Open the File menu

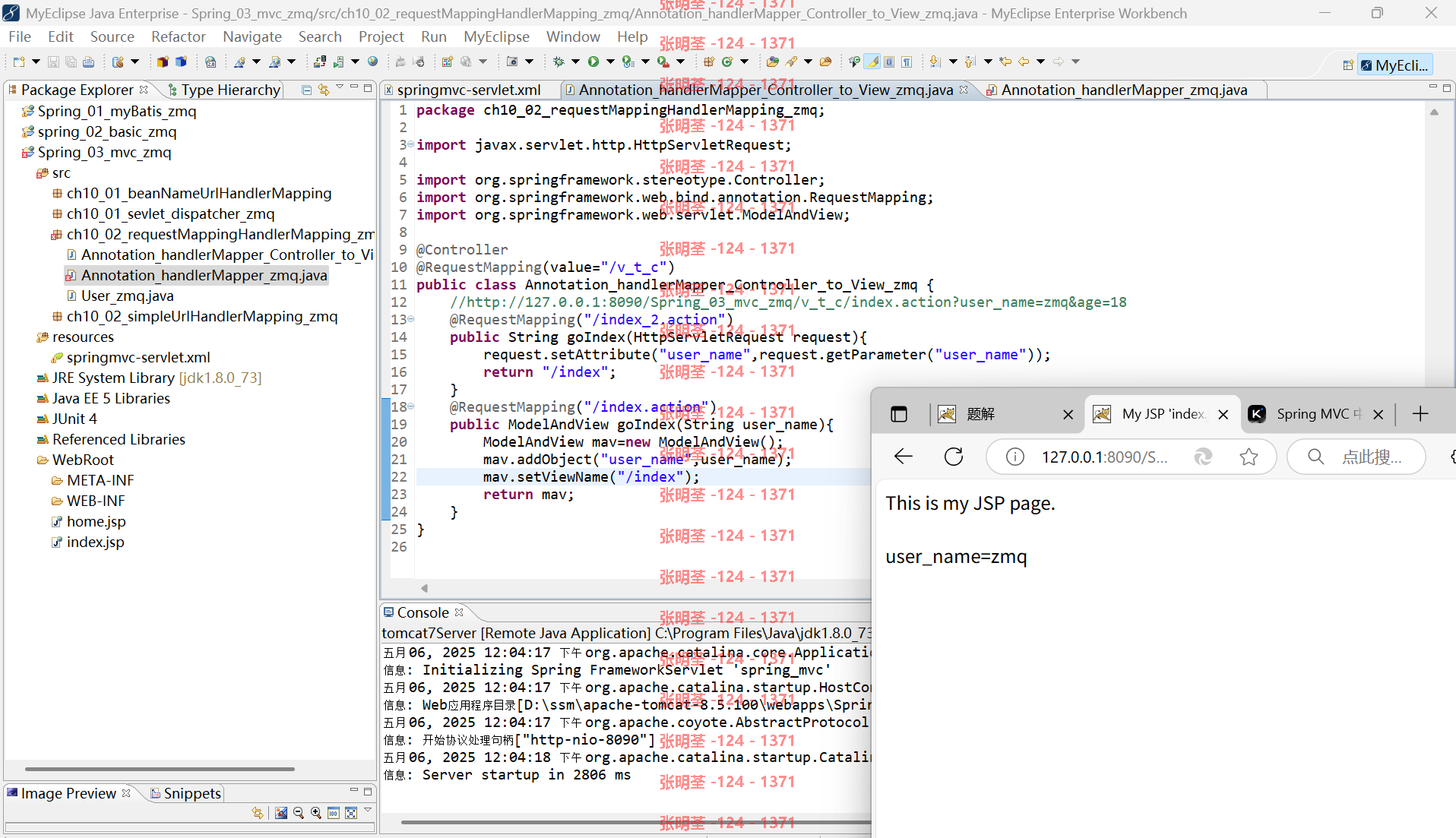(20, 36)
